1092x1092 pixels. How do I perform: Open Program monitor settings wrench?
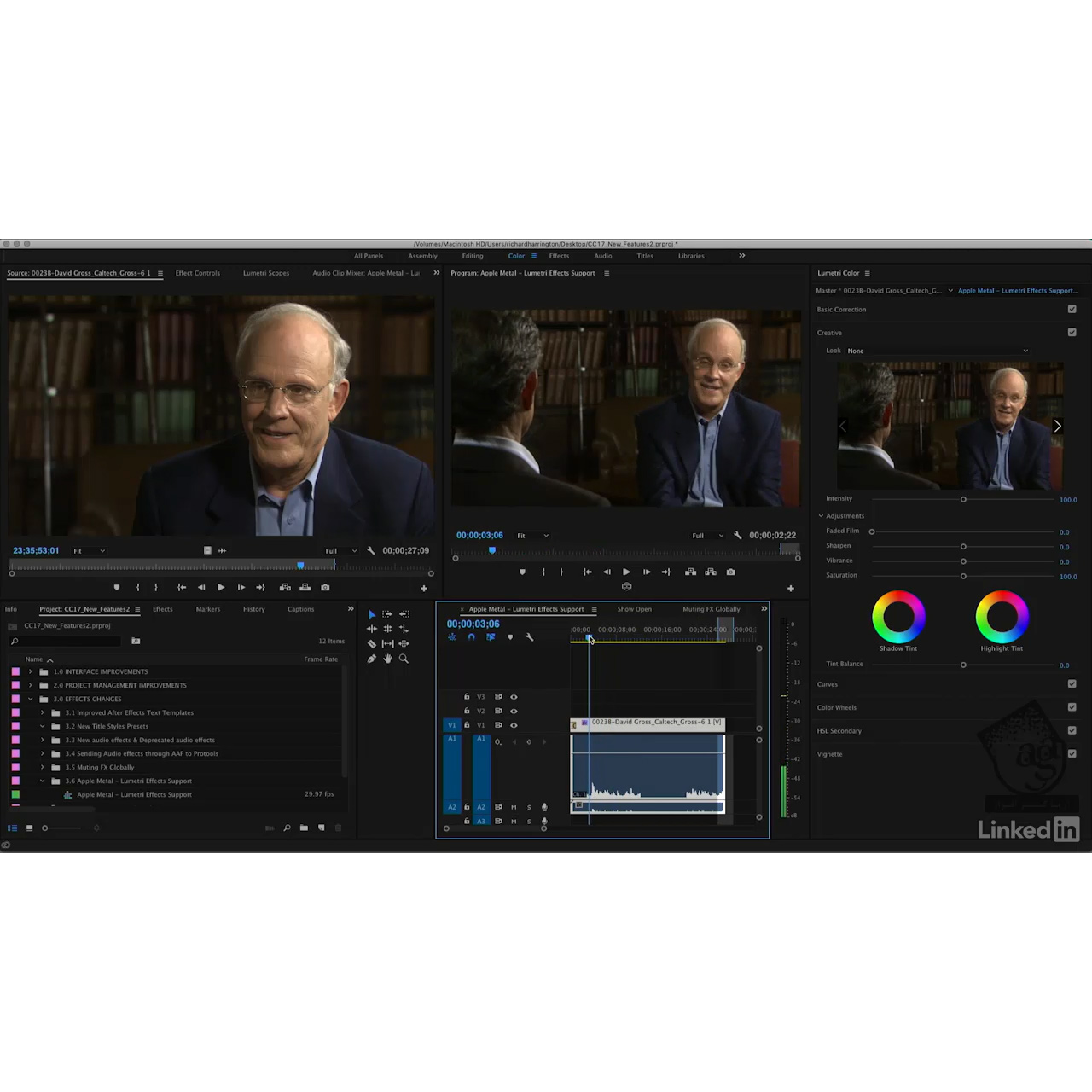[737, 535]
